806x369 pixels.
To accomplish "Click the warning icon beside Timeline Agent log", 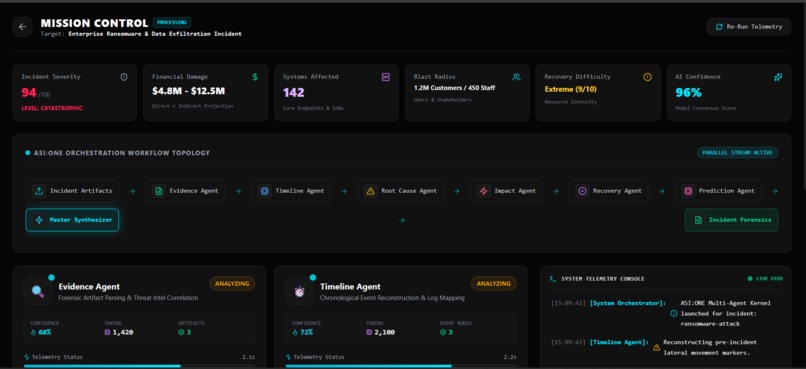I will point(656,347).
